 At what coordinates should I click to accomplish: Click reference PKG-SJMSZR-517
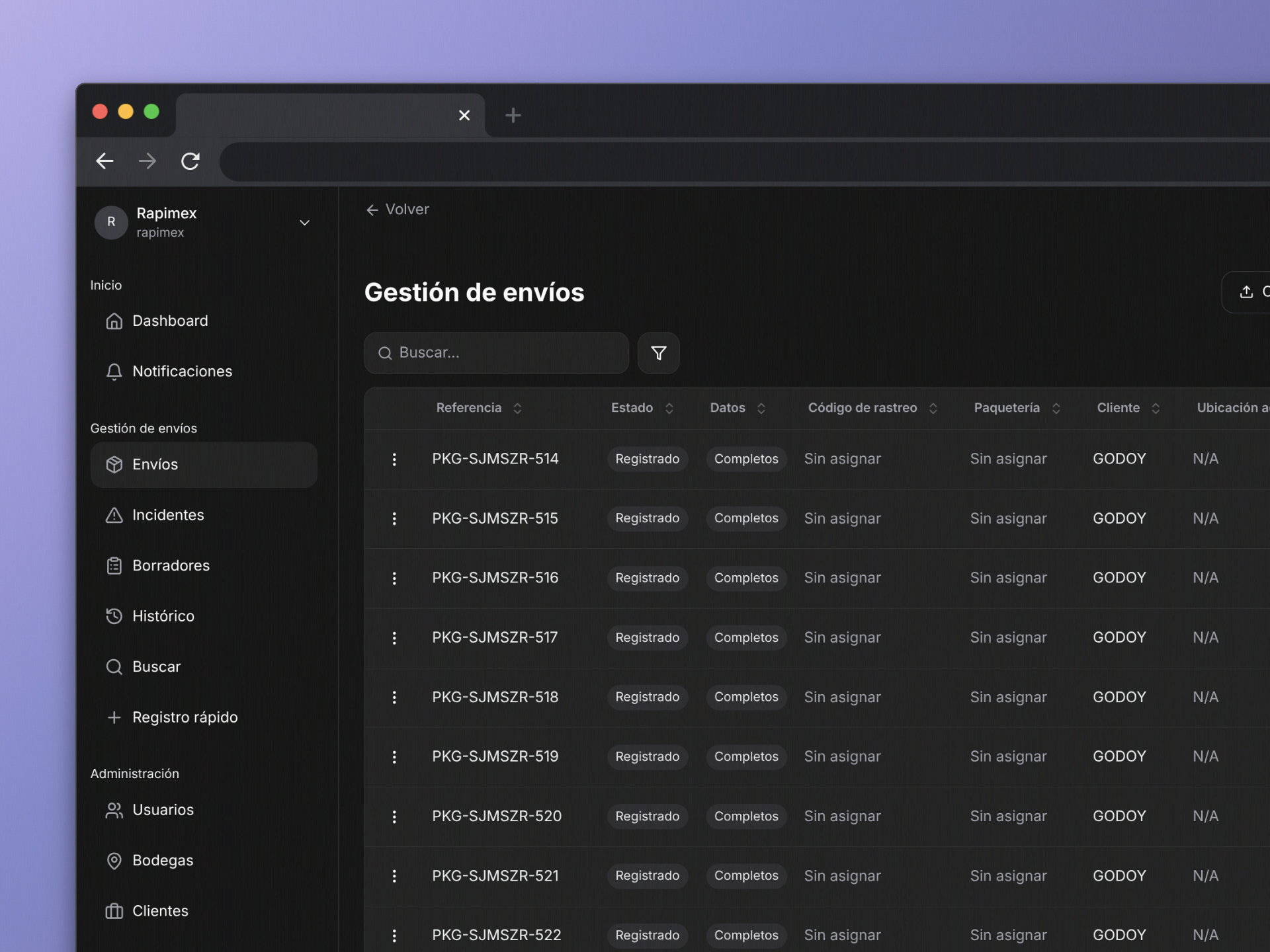495,637
